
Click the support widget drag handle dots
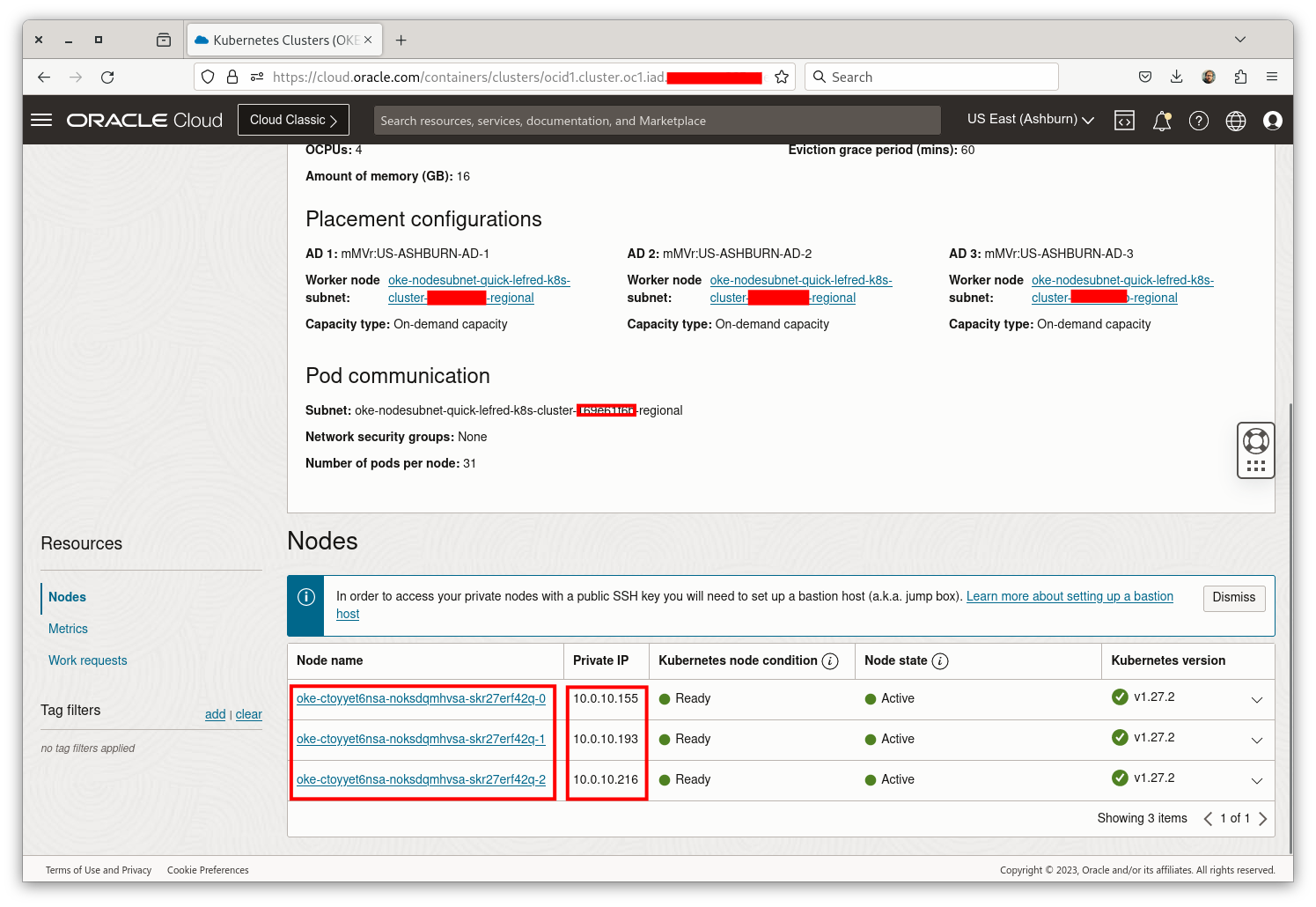pos(1256,466)
